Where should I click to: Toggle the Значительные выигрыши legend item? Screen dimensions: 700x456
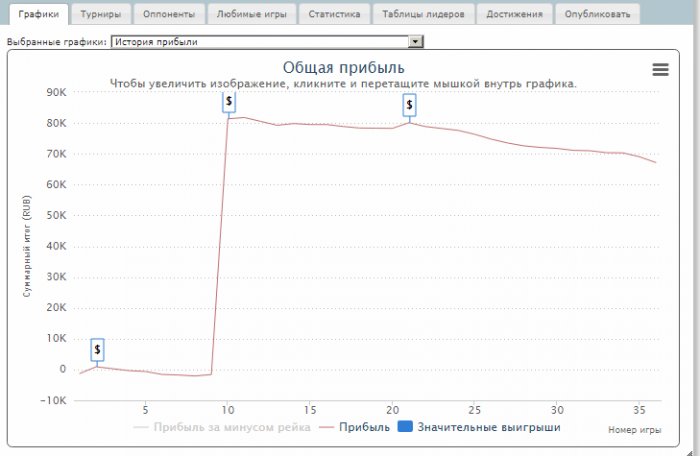(479, 427)
